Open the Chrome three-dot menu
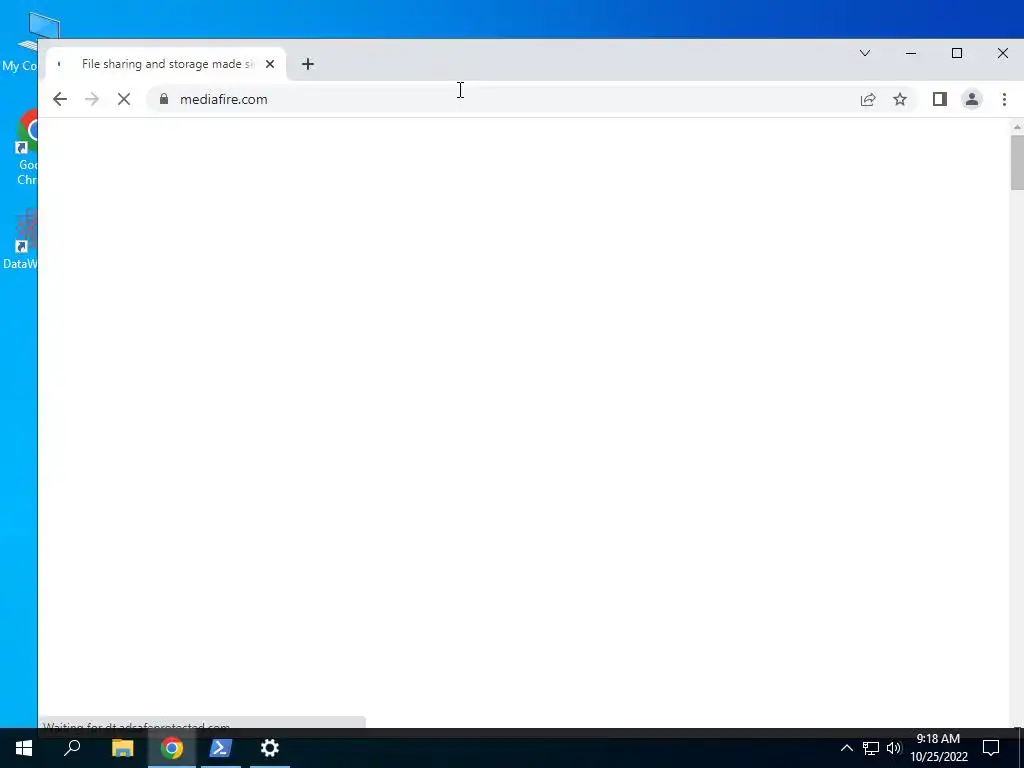1024x768 pixels. [x=1004, y=99]
